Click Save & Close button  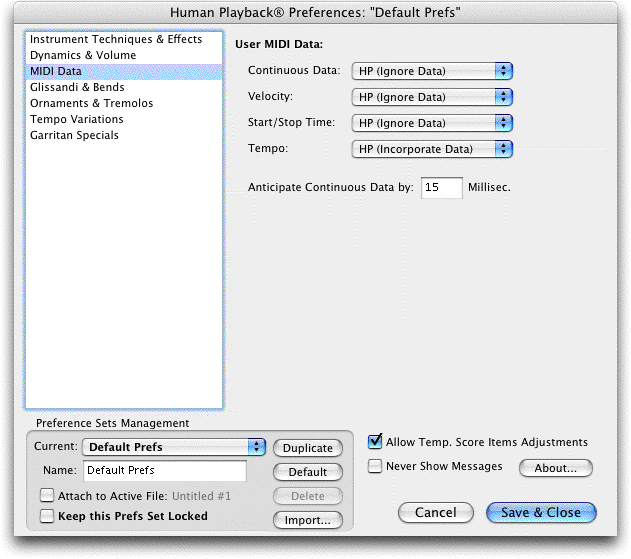[541, 512]
